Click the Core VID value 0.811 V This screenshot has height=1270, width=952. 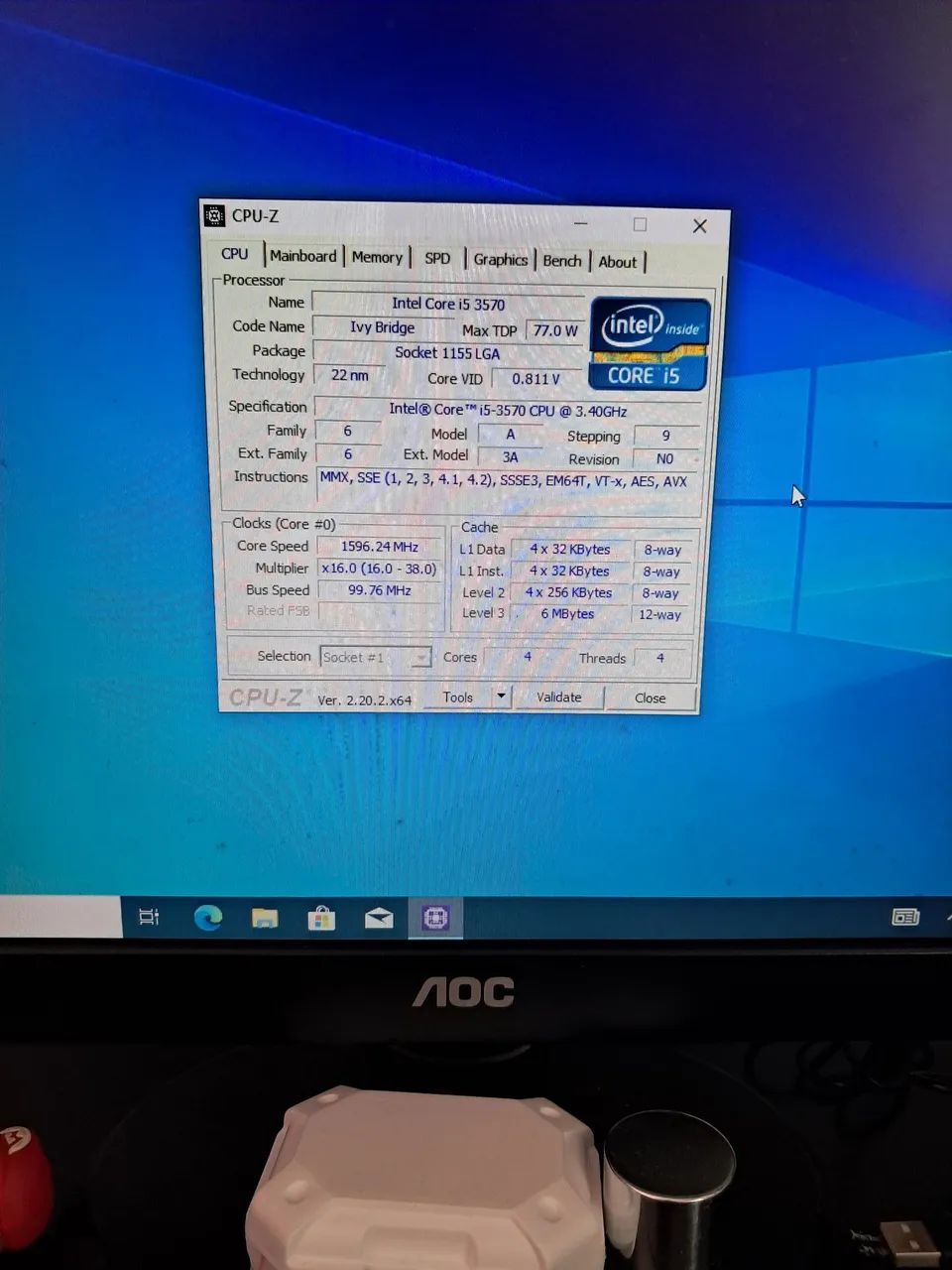535,378
